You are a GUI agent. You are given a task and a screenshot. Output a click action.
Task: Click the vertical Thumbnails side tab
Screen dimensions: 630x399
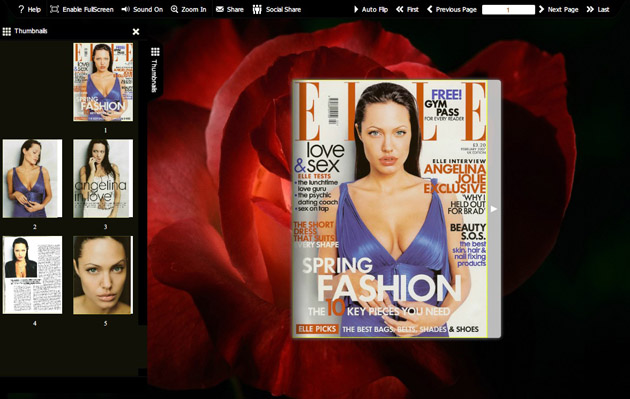pos(155,70)
